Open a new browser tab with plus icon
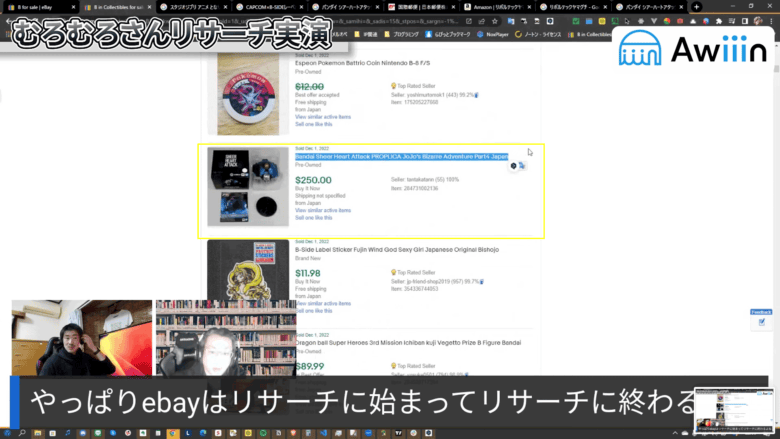 696,7
